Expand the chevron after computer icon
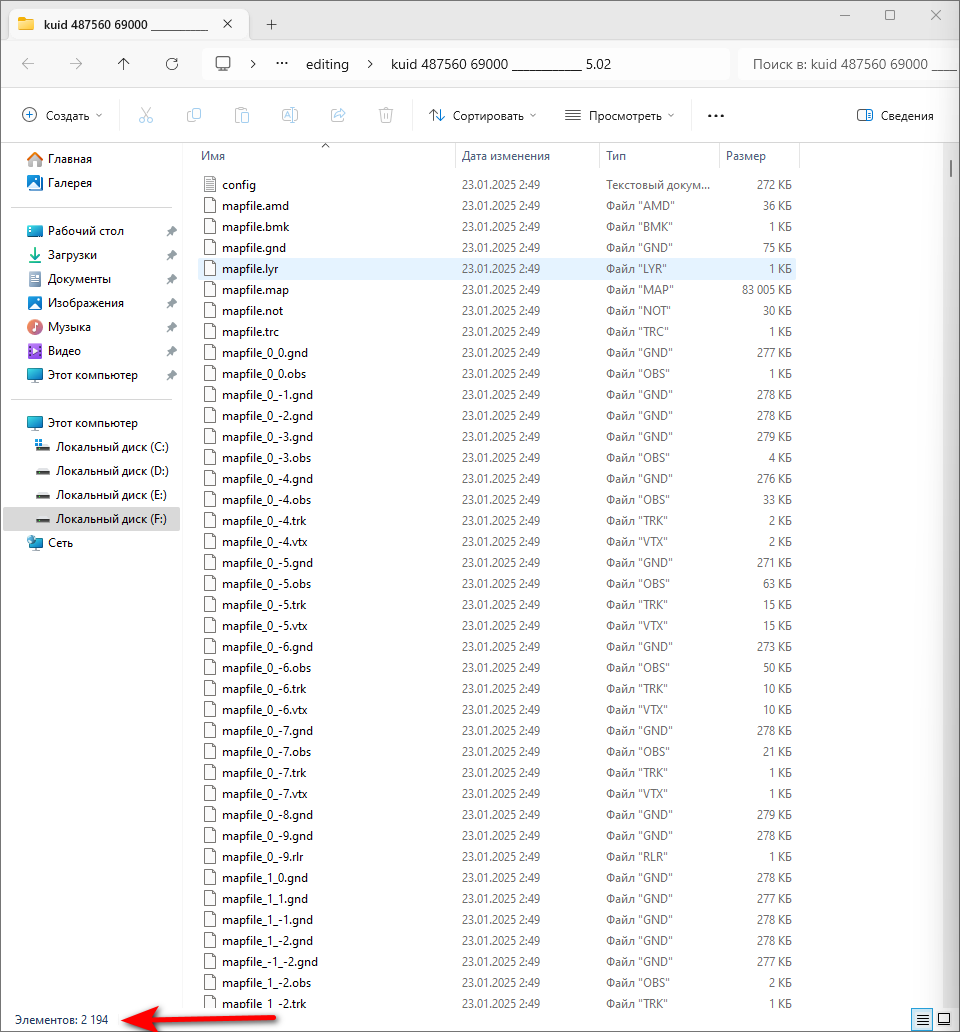Image resolution: width=960 pixels, height=1032 pixels. point(253,64)
